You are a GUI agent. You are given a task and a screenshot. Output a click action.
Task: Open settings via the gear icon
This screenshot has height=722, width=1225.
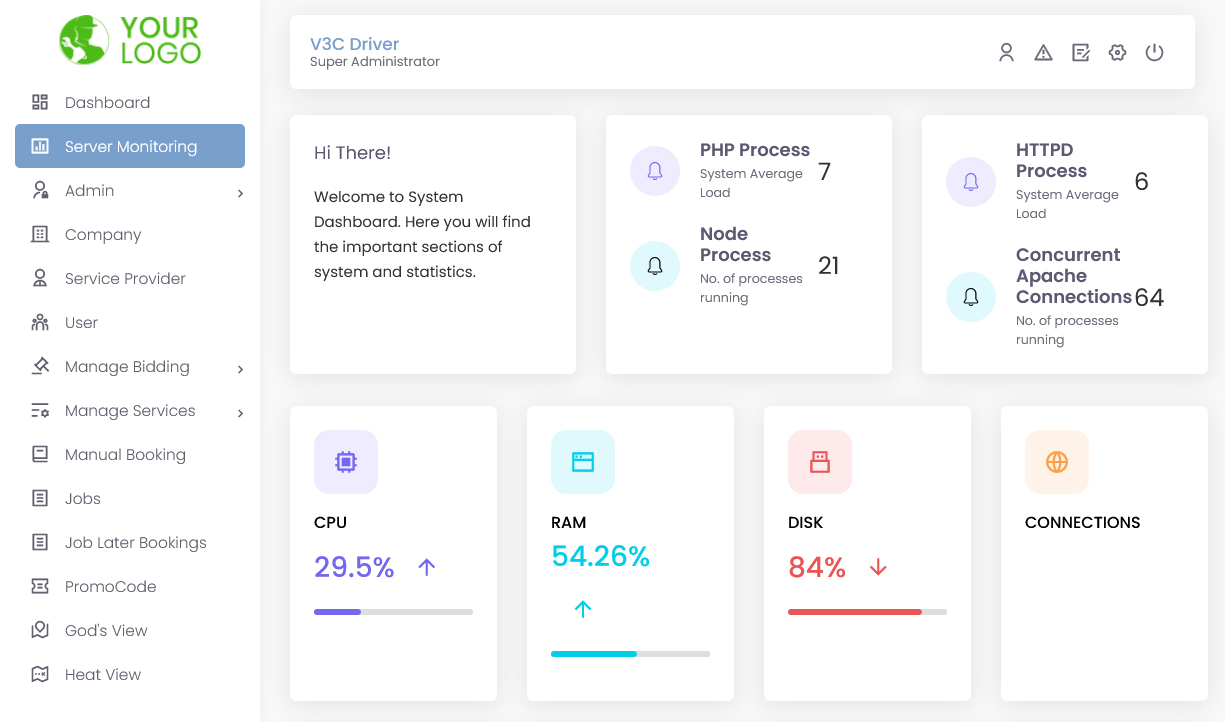[1117, 52]
